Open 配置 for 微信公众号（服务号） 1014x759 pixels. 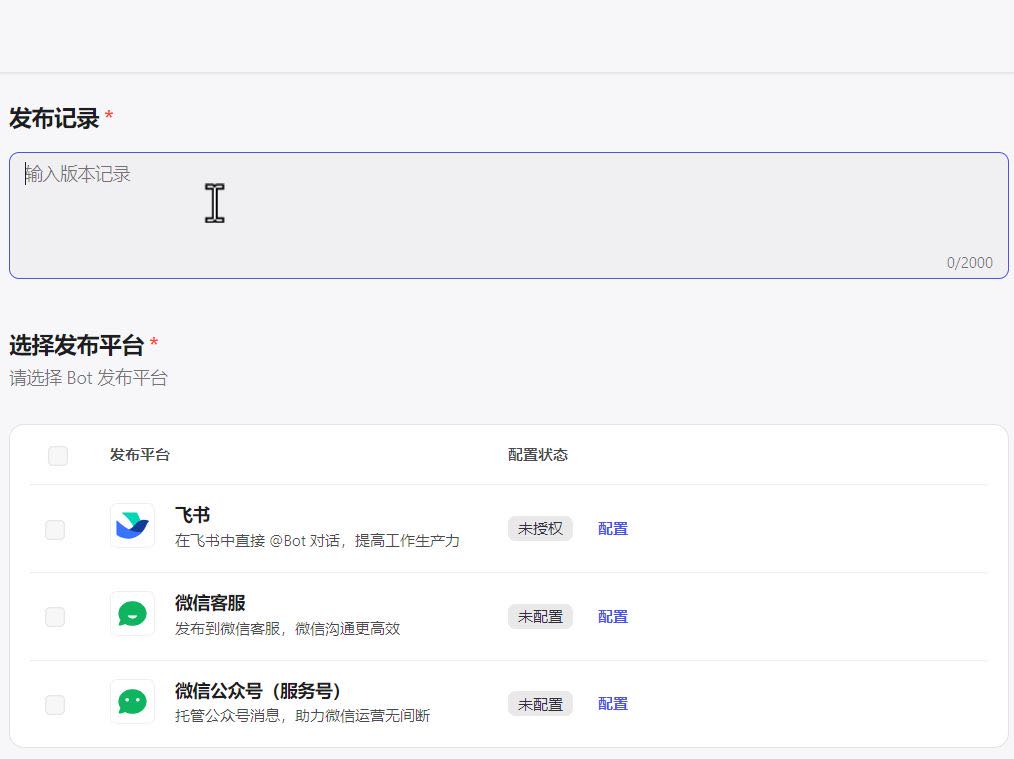(x=613, y=704)
